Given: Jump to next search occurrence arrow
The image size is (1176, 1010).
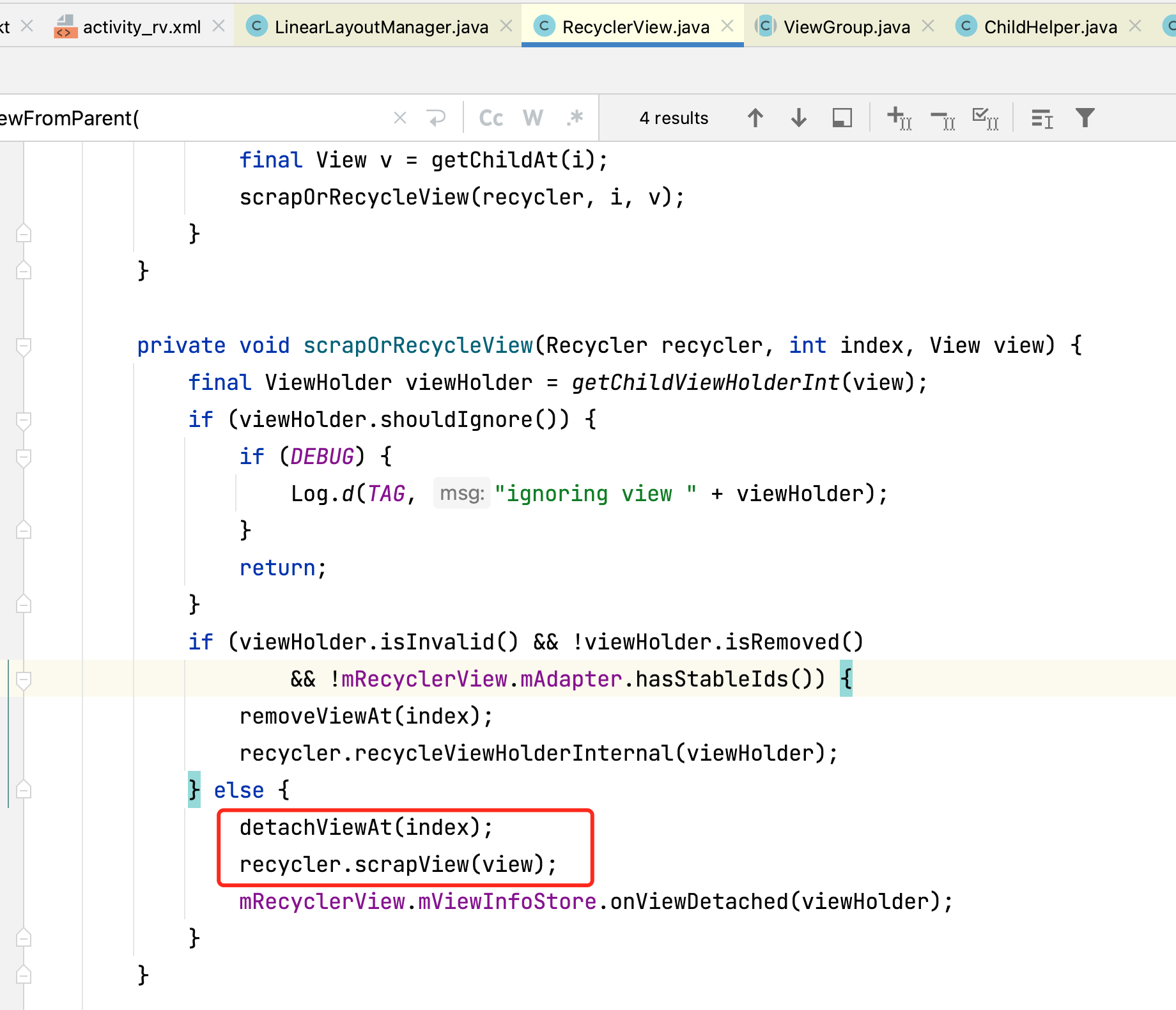Looking at the screenshot, I should click(798, 118).
